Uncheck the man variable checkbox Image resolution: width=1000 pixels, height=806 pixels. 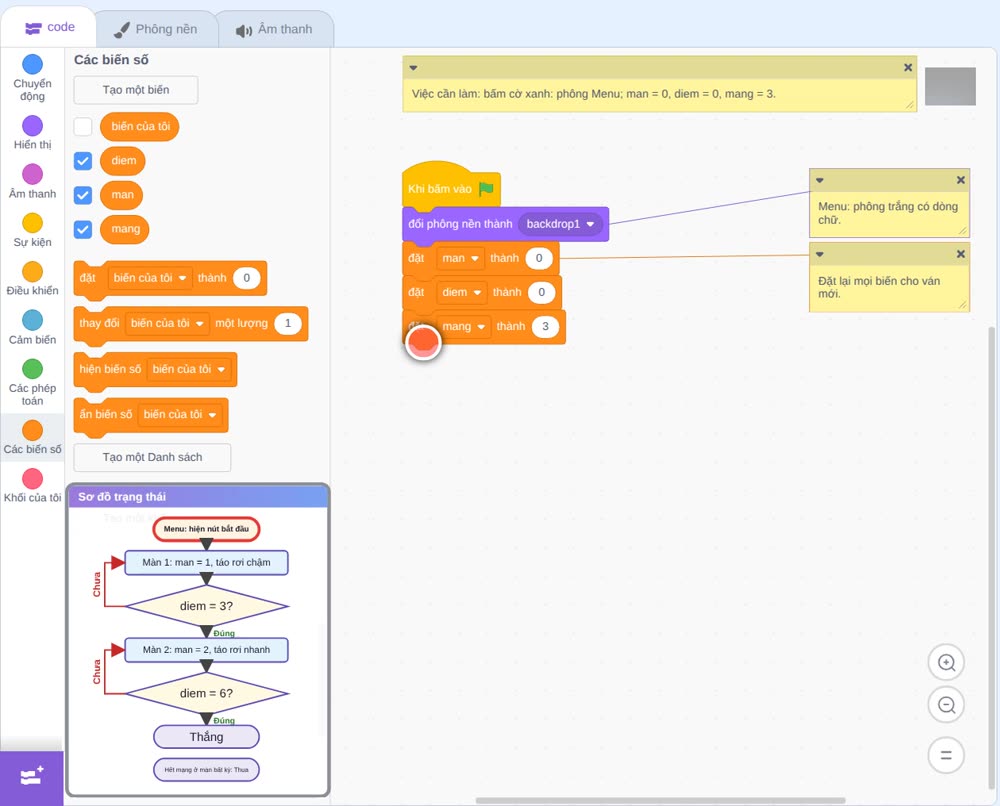[83, 195]
